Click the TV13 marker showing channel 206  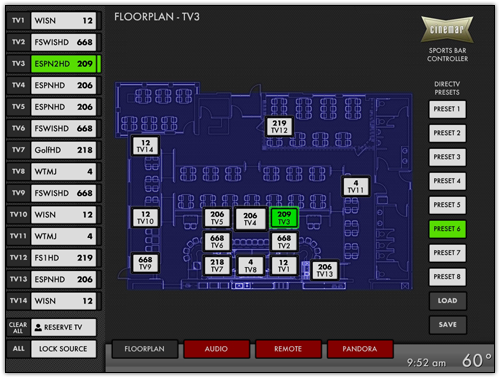pyautogui.click(x=325, y=270)
